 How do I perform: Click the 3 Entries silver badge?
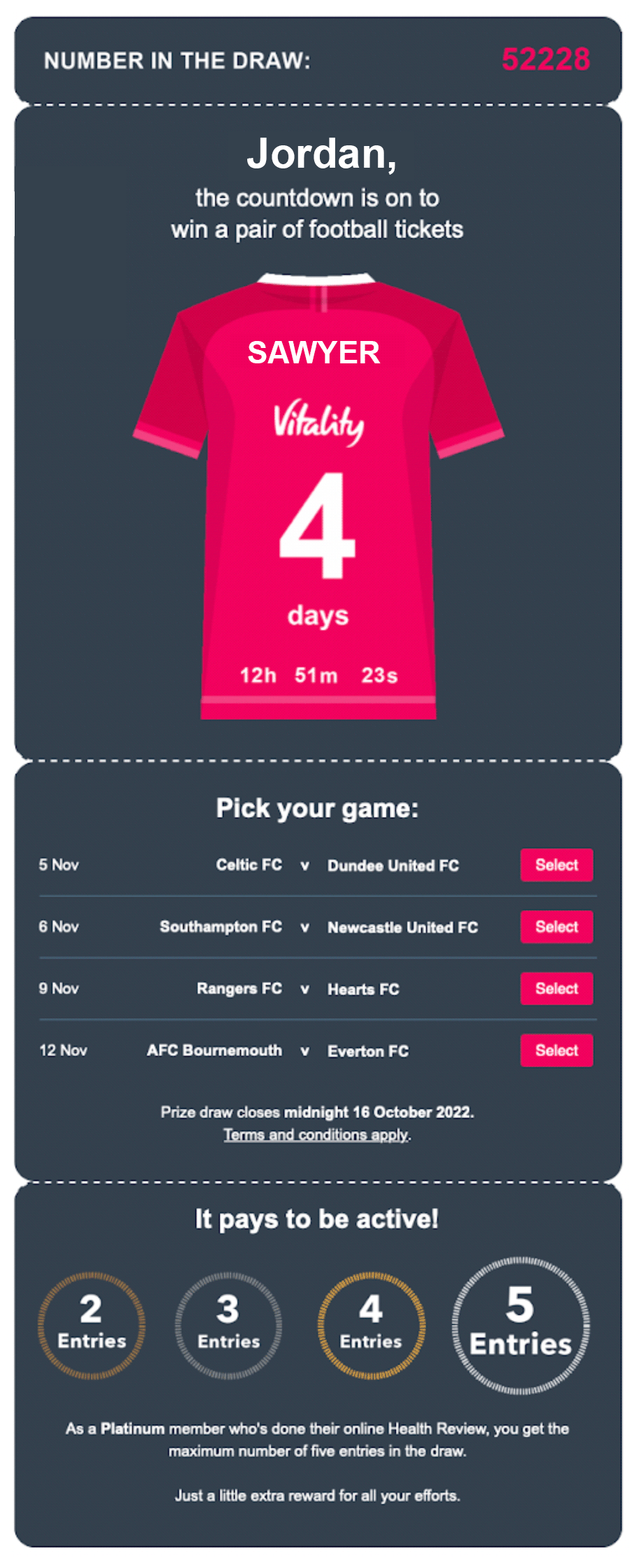[228, 1325]
